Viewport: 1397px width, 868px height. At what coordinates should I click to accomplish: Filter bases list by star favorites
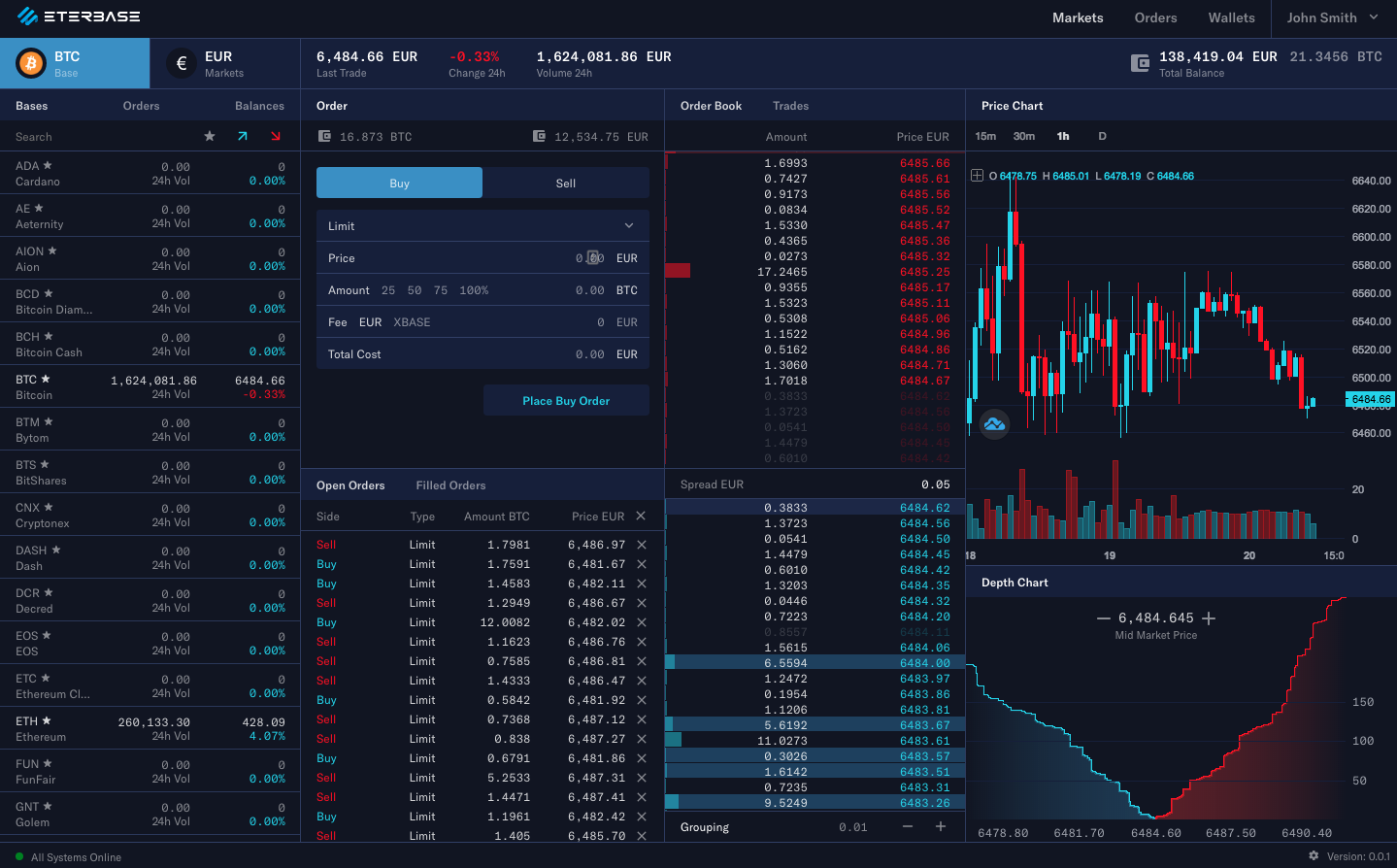coord(210,136)
